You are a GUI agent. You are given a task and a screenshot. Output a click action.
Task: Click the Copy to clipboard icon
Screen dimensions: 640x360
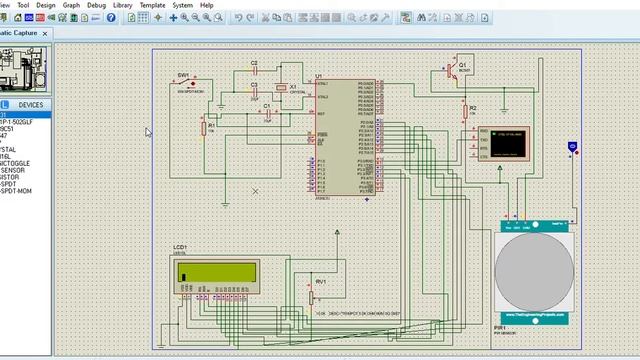click(x=276, y=18)
